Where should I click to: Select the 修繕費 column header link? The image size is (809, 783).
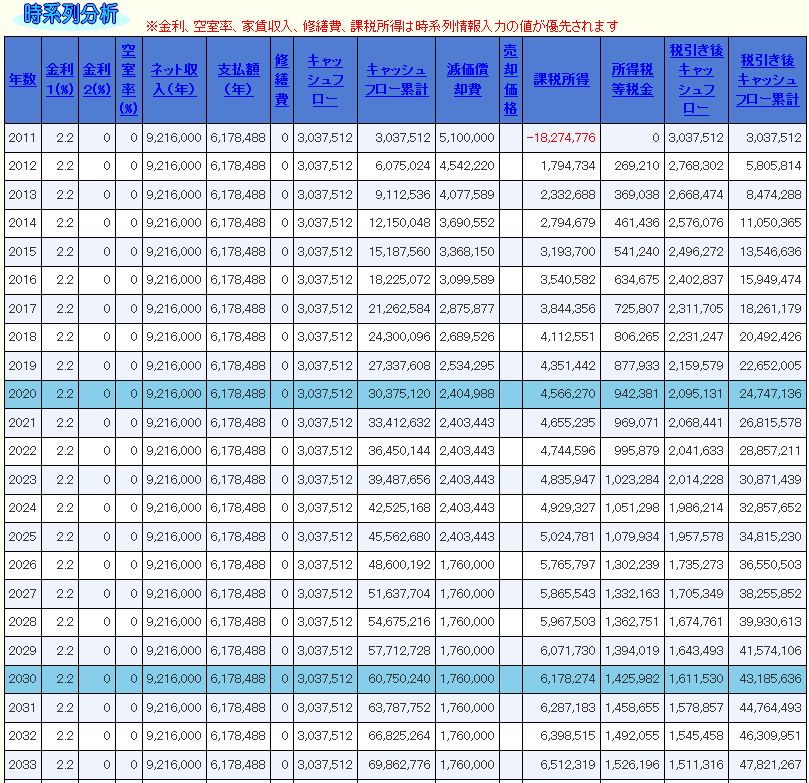[x=282, y=80]
